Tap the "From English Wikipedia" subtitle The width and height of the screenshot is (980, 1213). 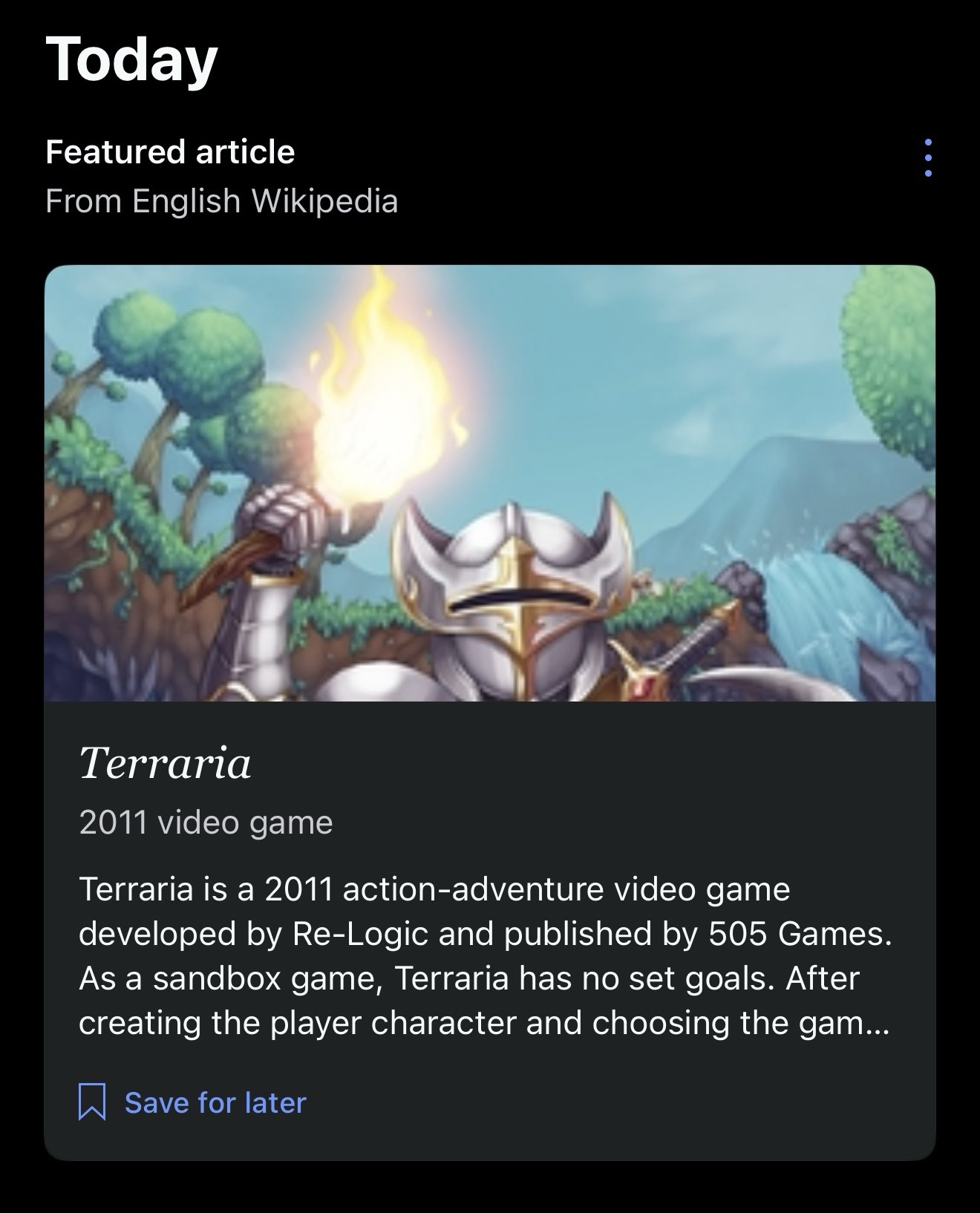pyautogui.click(x=221, y=201)
